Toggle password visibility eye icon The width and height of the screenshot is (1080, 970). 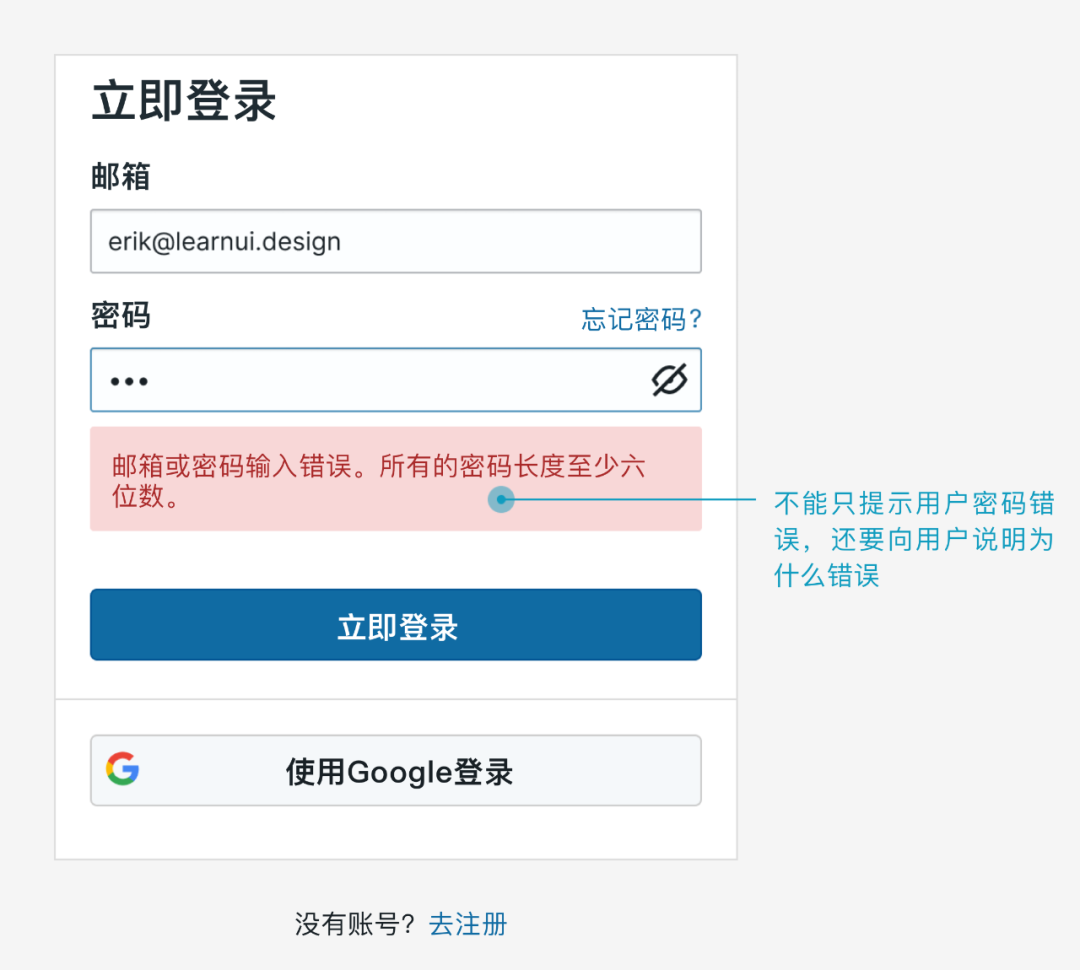click(x=669, y=380)
